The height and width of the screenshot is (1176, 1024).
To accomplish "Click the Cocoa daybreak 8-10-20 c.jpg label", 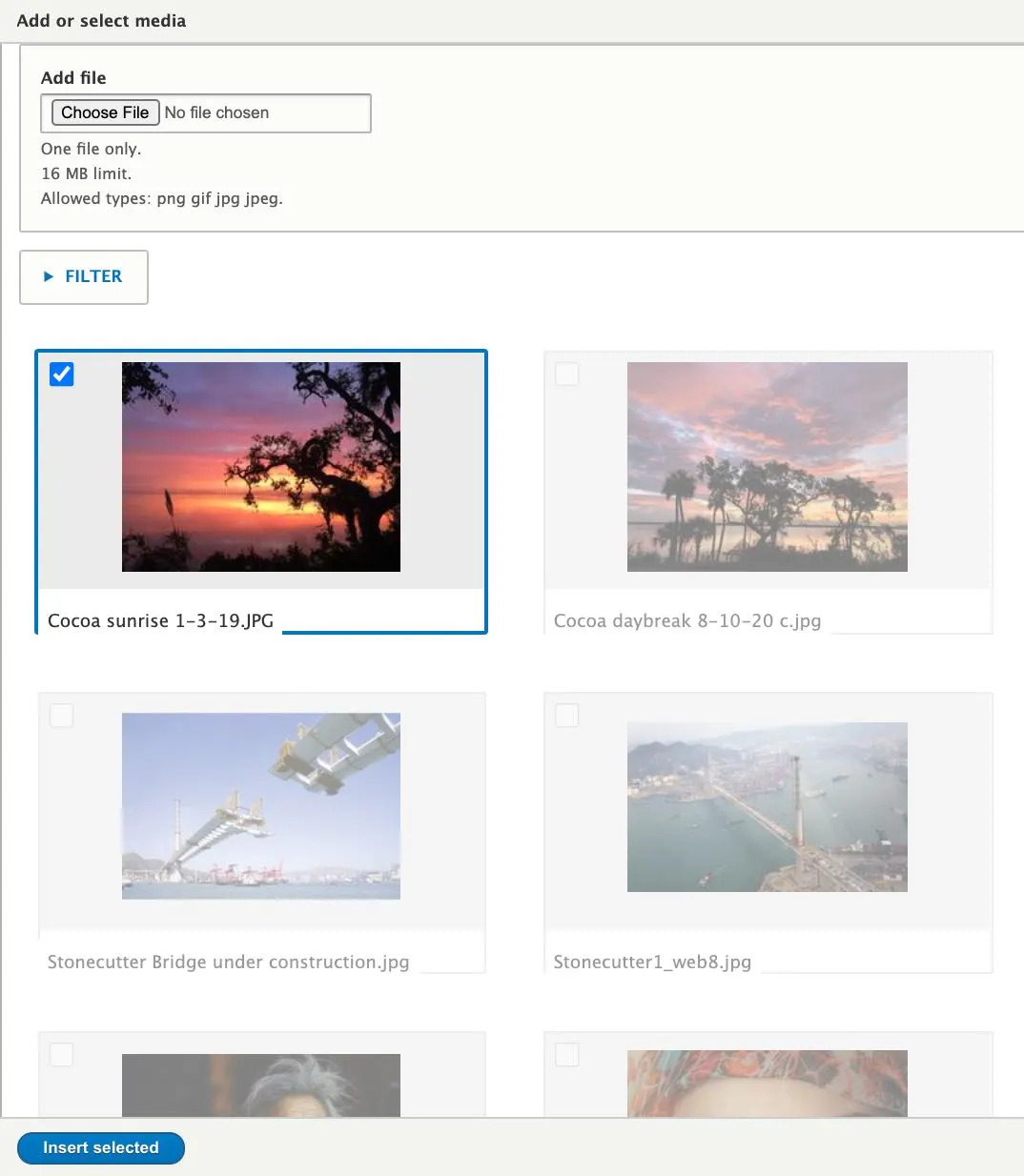I will (687, 621).
